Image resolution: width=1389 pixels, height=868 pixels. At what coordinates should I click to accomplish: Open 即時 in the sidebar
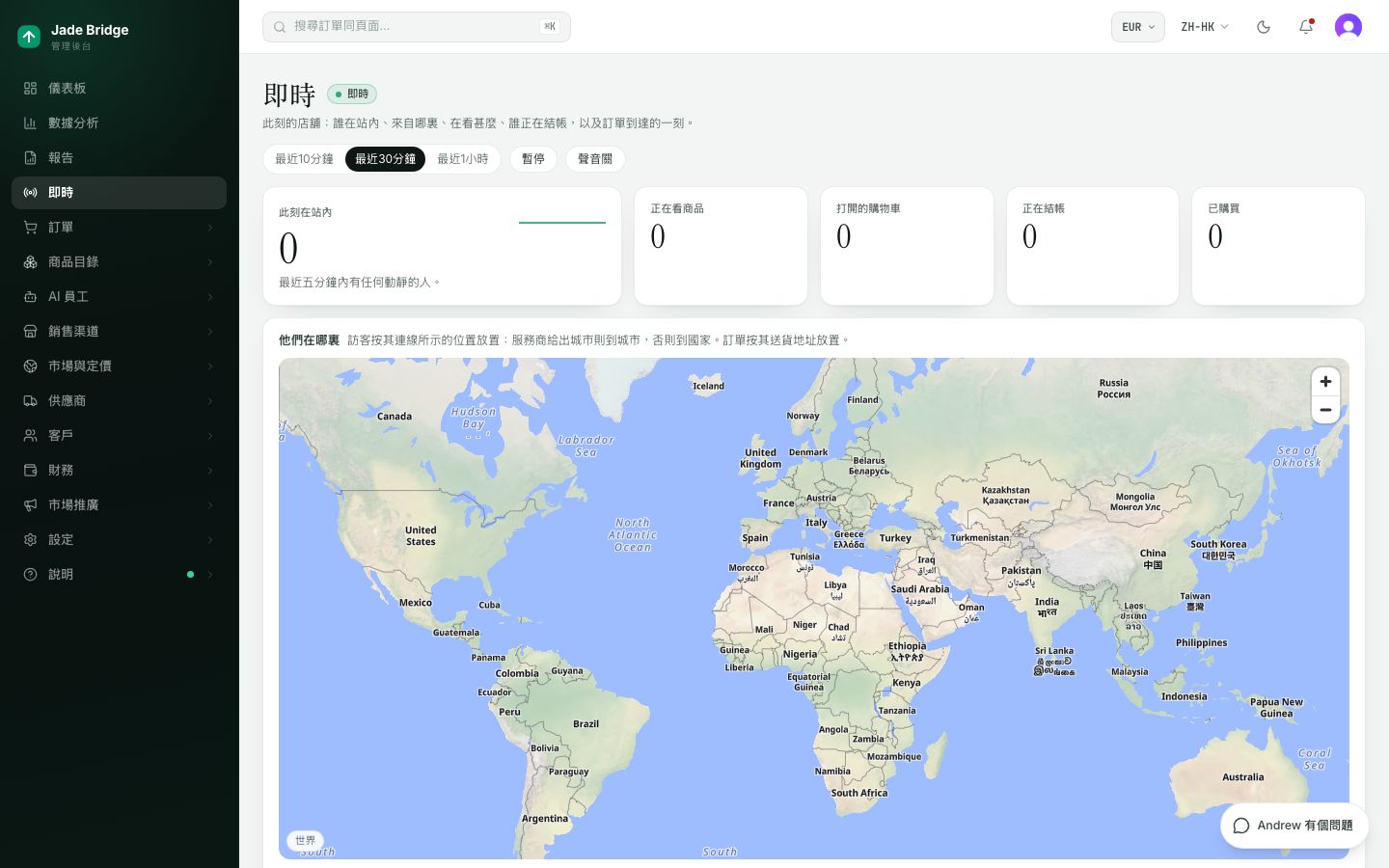tap(119, 193)
